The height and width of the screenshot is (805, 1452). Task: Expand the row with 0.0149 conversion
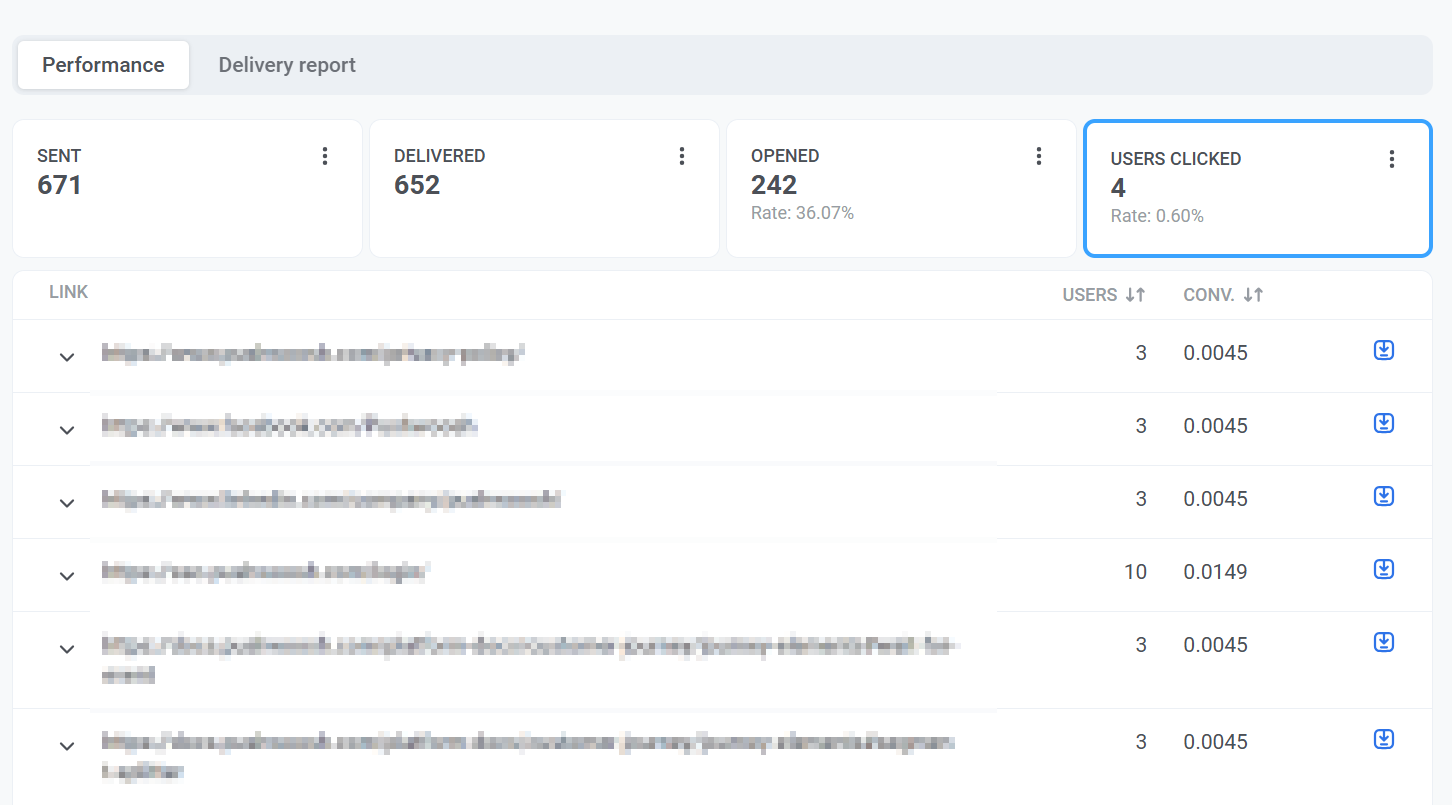click(67, 576)
